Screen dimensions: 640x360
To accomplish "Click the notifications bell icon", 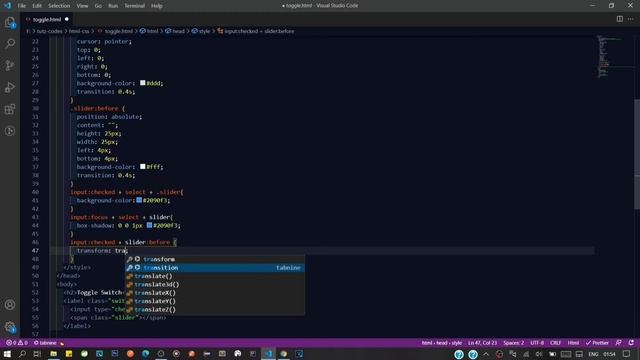I will point(631,343).
